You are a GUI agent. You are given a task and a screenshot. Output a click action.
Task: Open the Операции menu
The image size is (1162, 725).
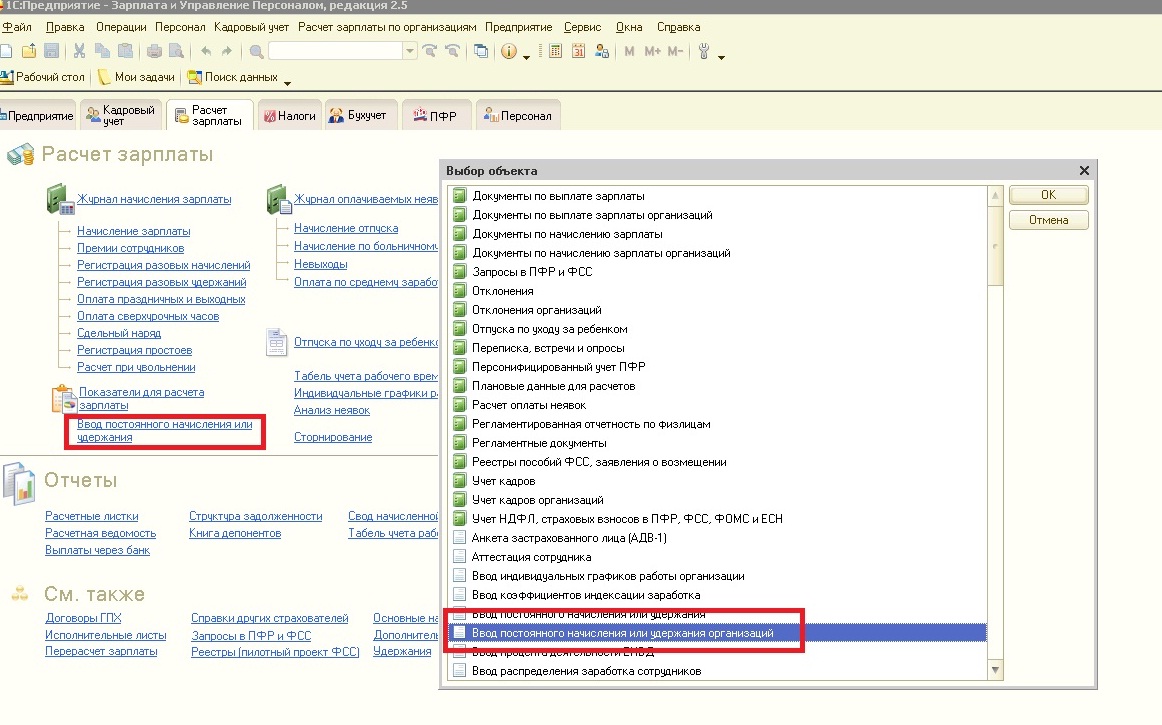coord(121,27)
